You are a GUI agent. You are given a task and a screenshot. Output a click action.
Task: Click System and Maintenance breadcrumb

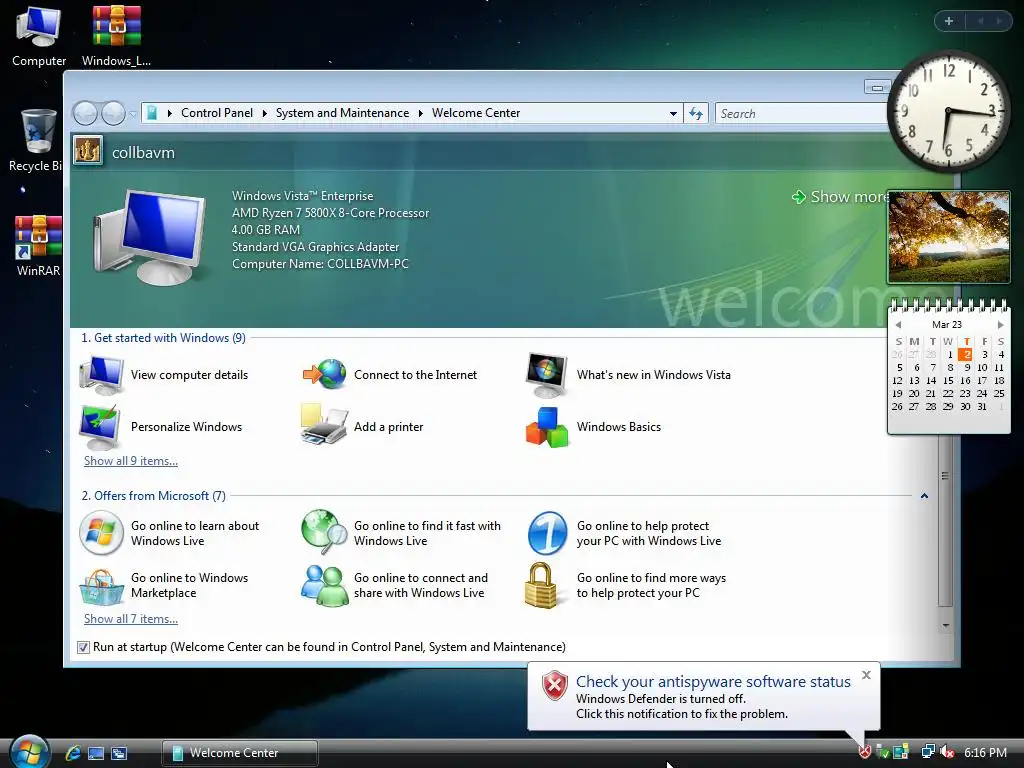(342, 113)
